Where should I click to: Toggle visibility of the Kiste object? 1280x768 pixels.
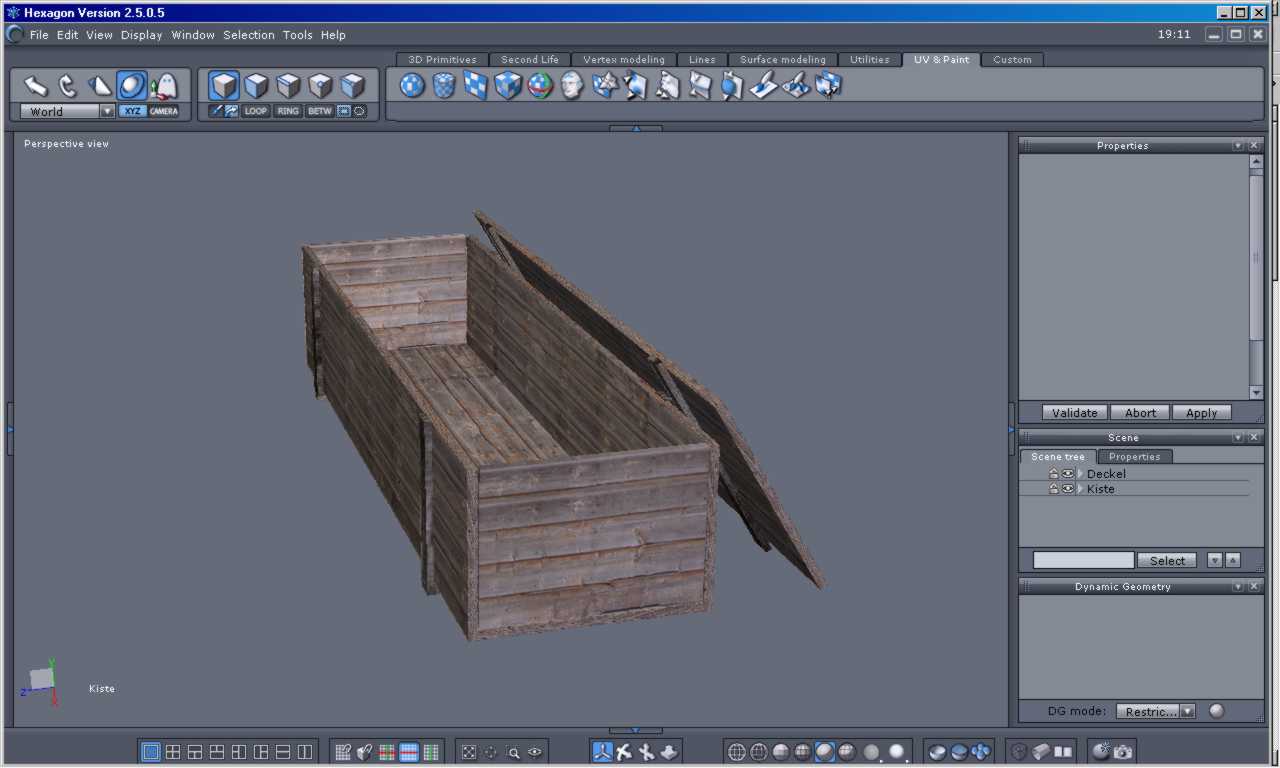(1067, 489)
